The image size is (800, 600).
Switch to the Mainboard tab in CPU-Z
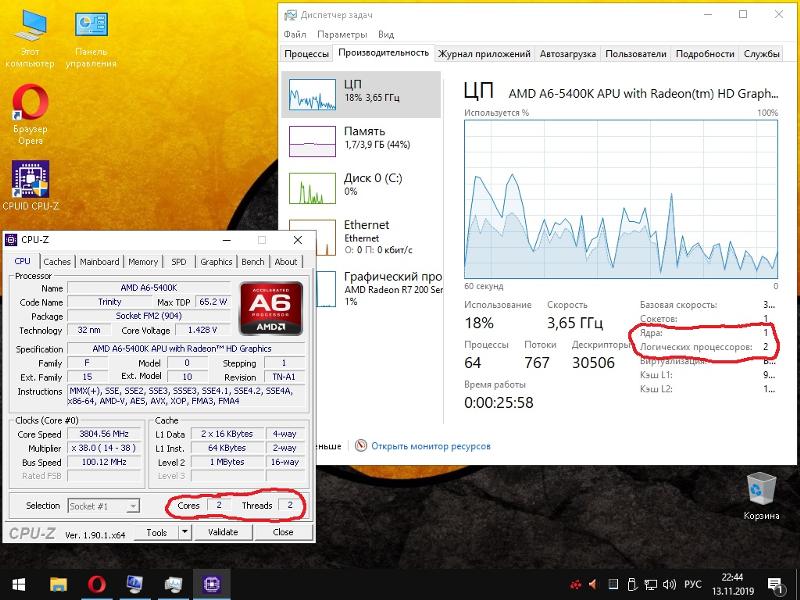coord(99,262)
